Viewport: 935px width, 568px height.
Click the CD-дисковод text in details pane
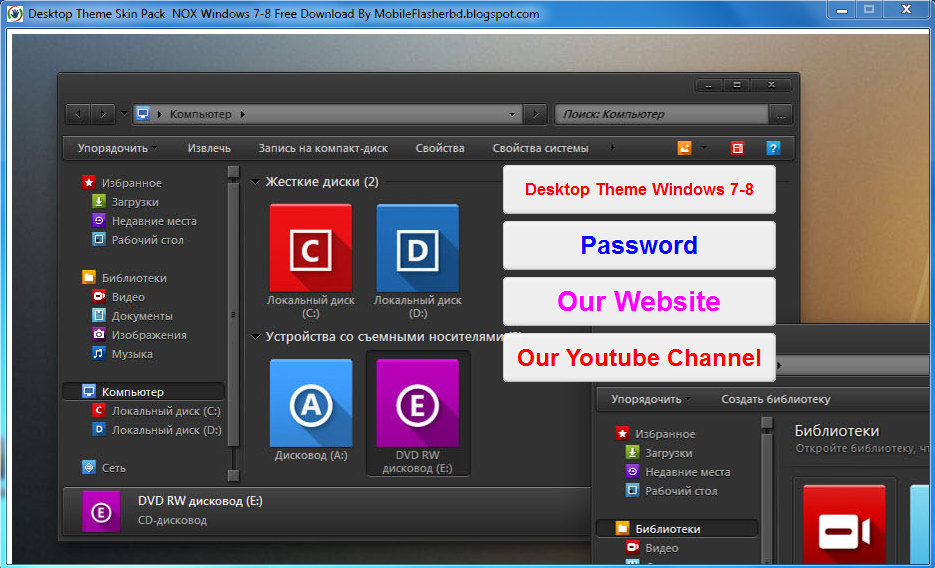[x=172, y=520]
